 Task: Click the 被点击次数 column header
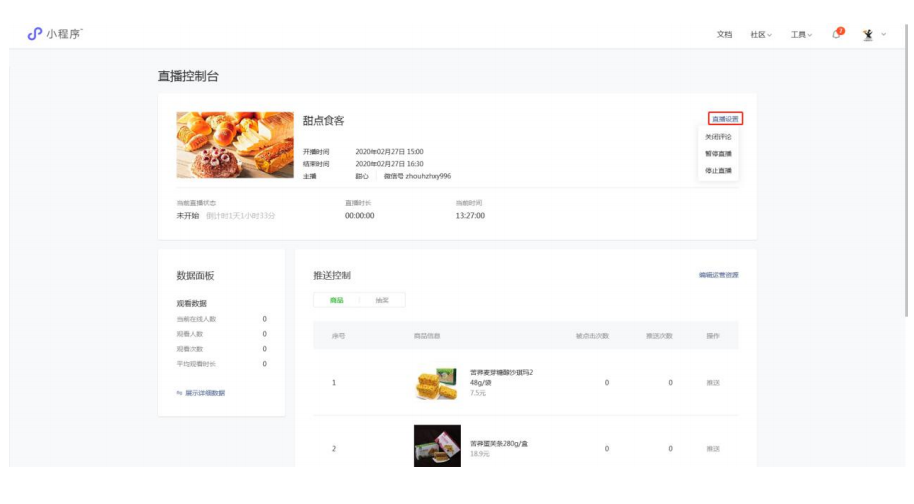pyautogui.click(x=592, y=336)
